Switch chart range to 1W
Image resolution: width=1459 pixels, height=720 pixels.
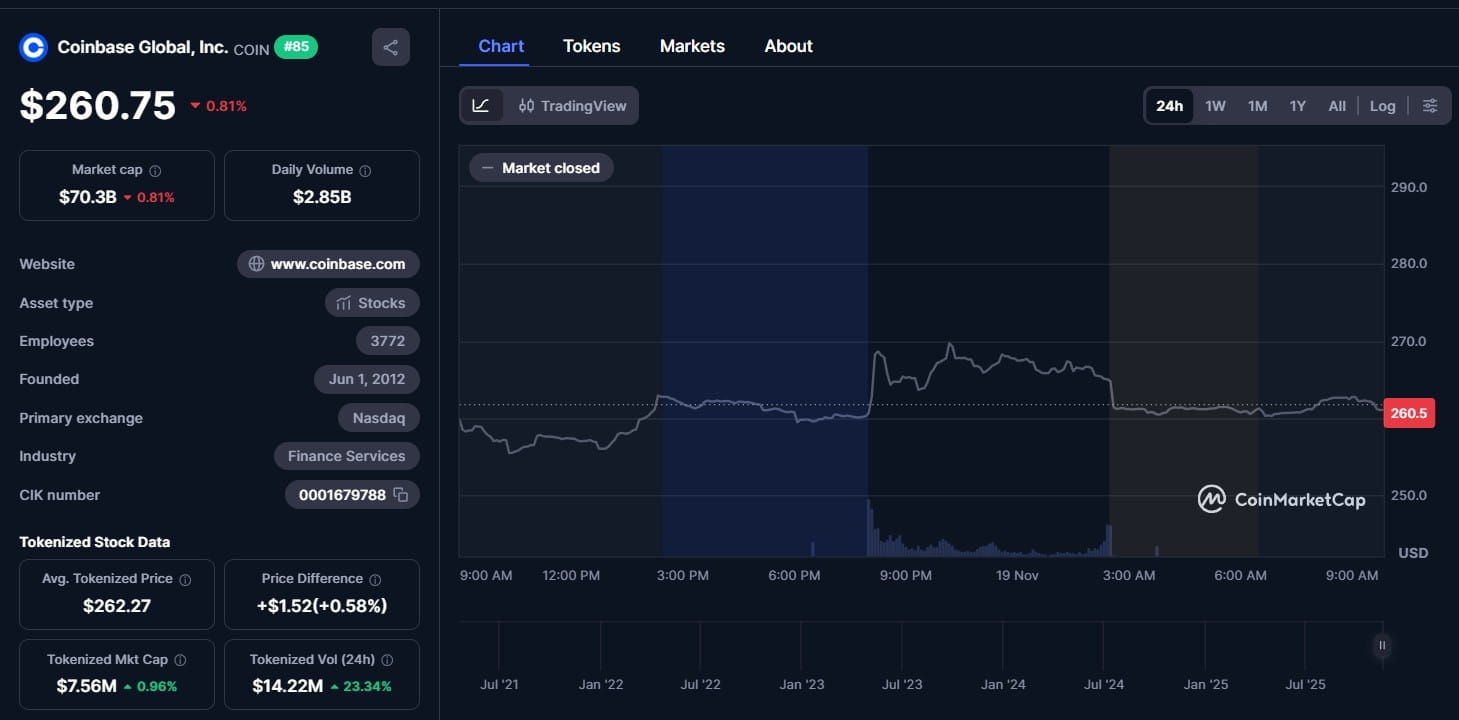click(x=1215, y=105)
